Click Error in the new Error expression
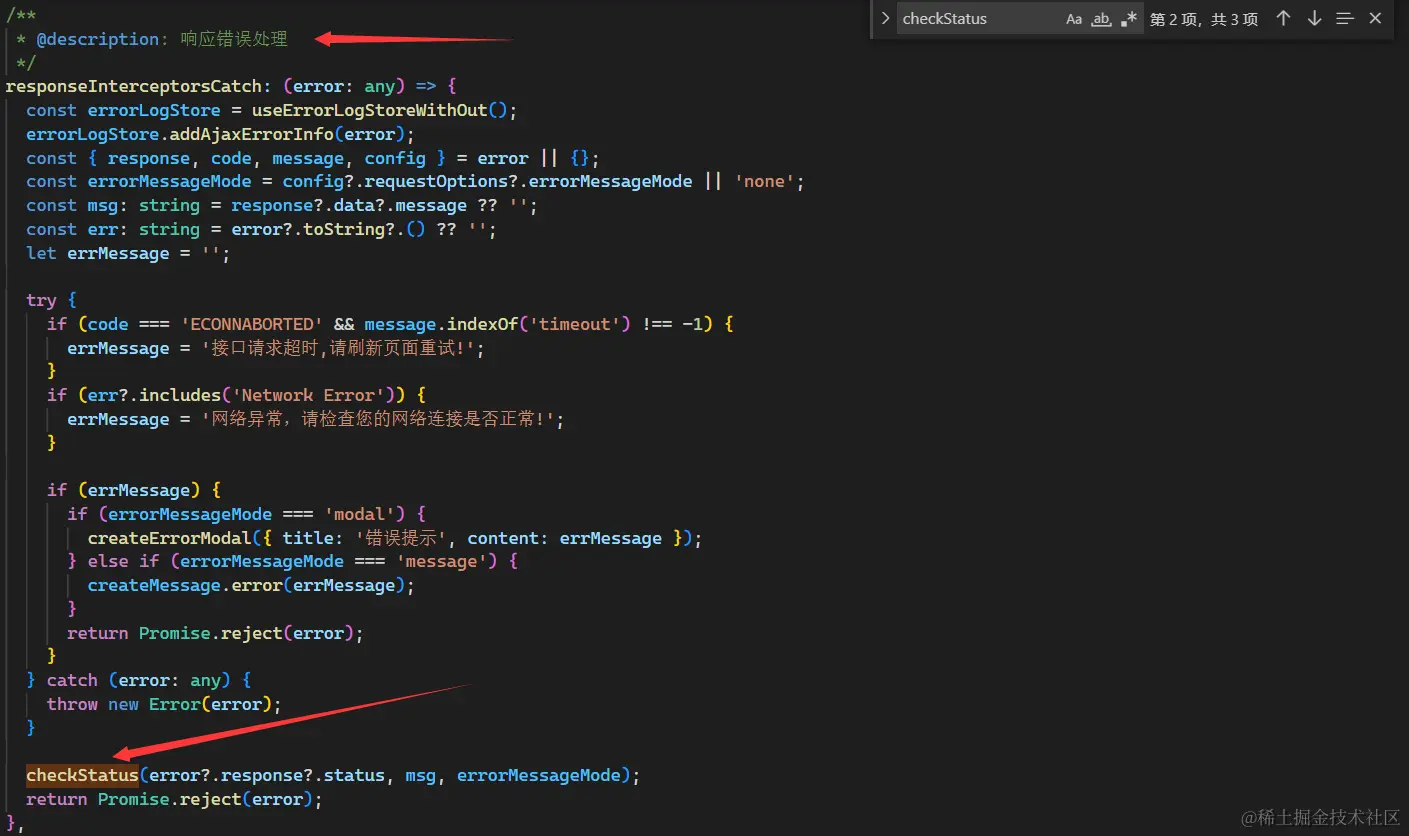Image resolution: width=1409 pixels, height=836 pixels. [x=175, y=704]
